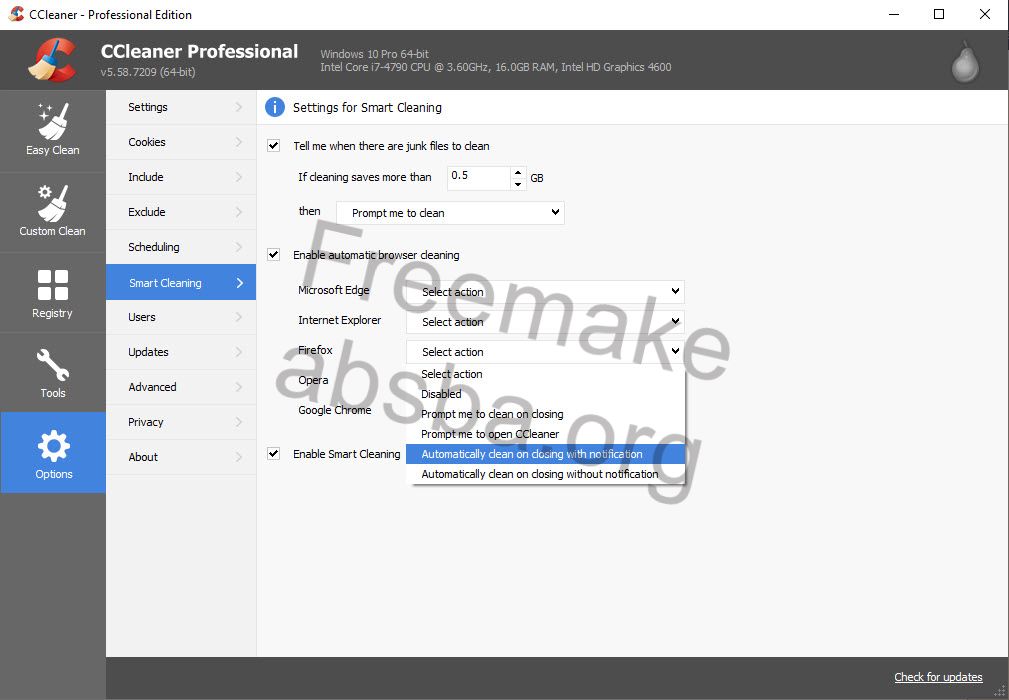Open the Include options page
The width and height of the screenshot is (1009, 700).
(181, 177)
